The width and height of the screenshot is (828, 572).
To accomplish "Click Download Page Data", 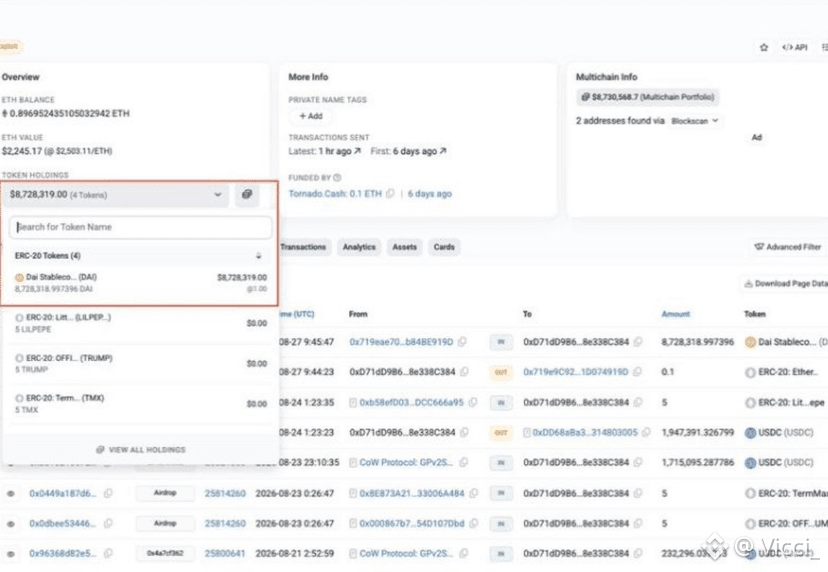I will coord(785,284).
